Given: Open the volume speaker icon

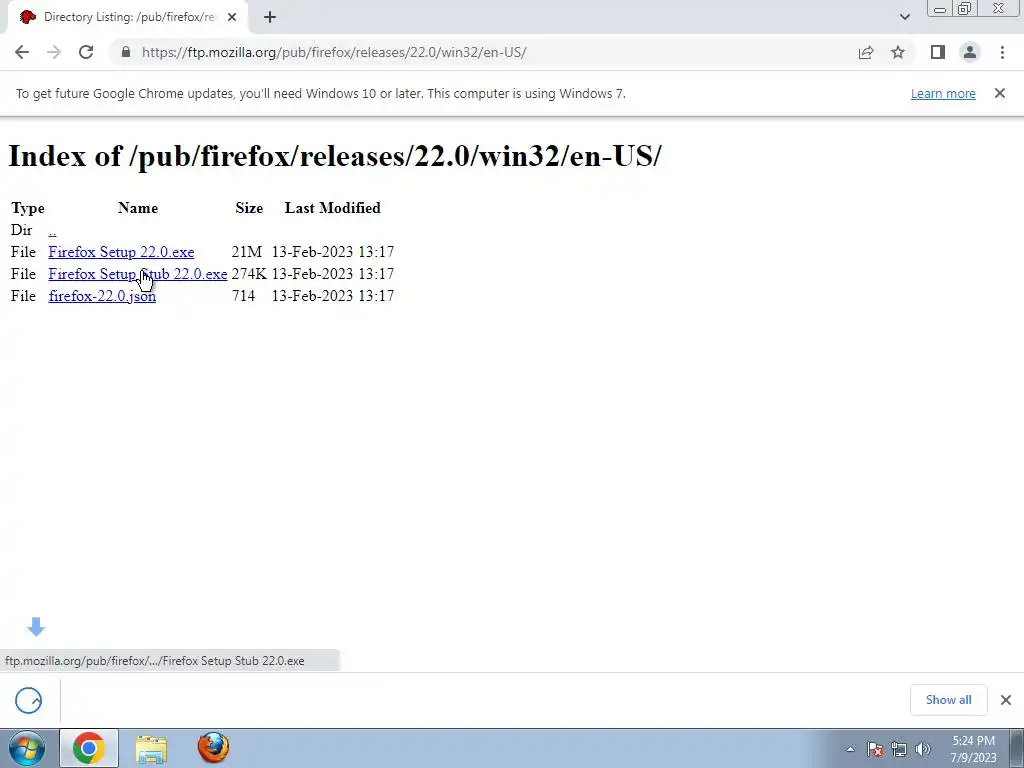Looking at the screenshot, I should click(923, 749).
